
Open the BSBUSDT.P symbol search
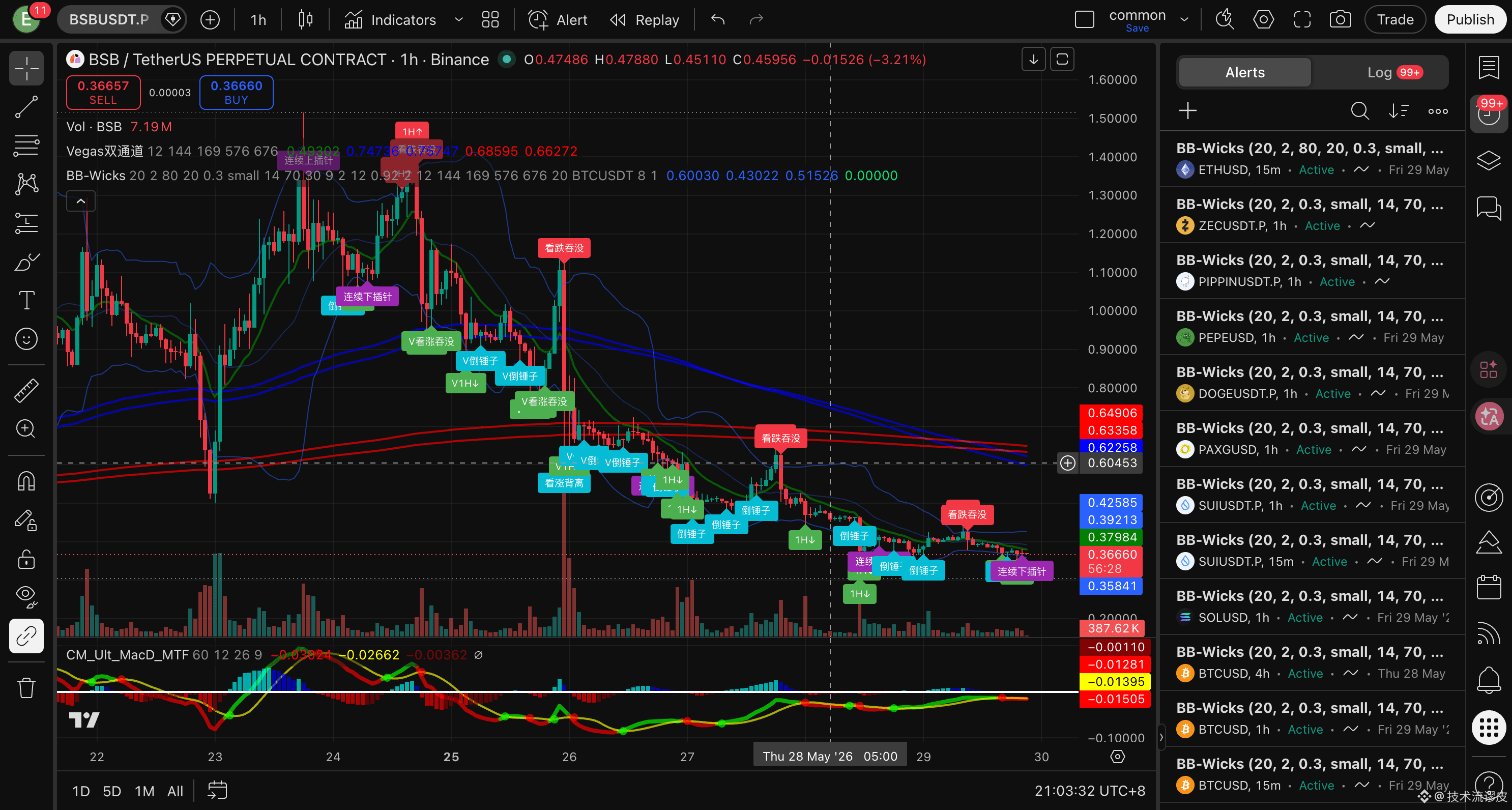(109, 19)
